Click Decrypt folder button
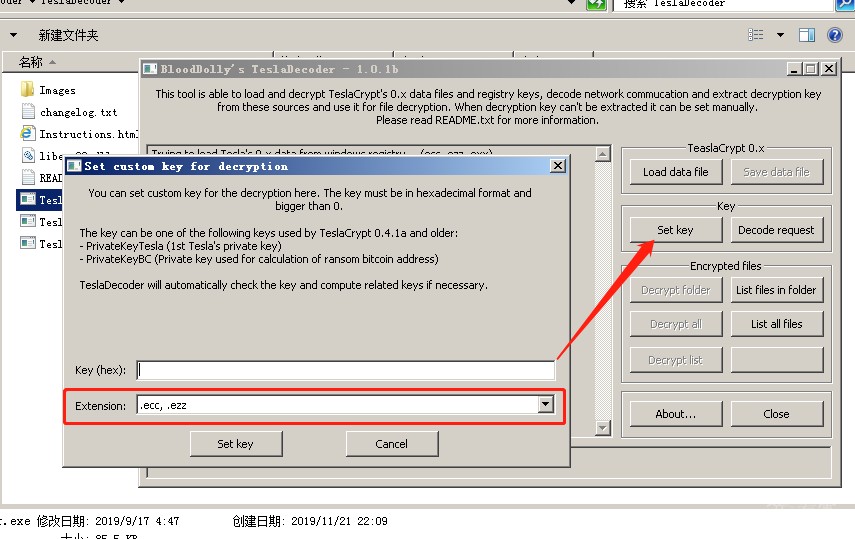This screenshot has height=539, width=855. point(676,290)
